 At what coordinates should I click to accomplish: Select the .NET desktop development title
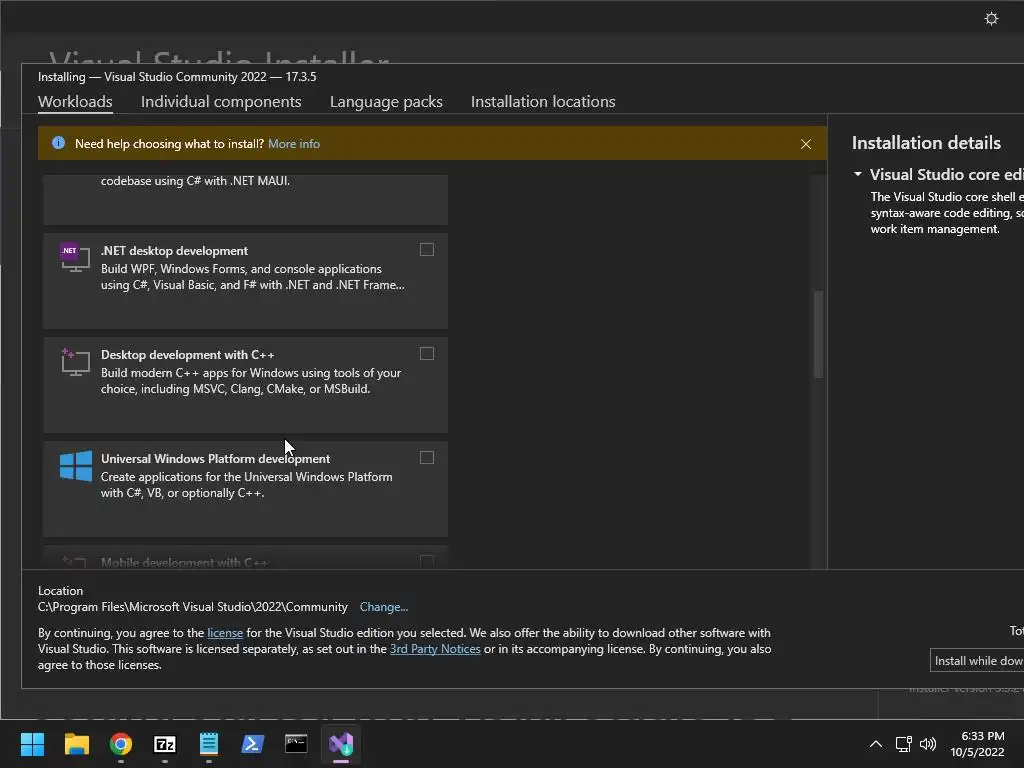[174, 251]
